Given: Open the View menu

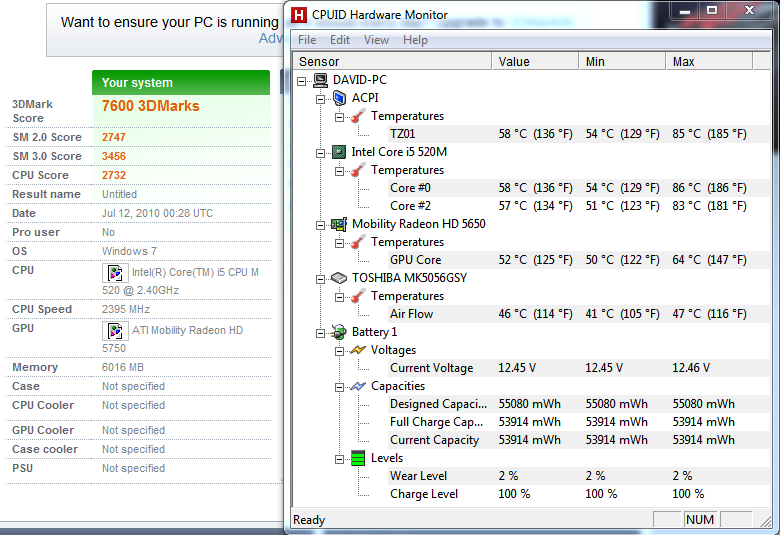Looking at the screenshot, I should click(x=376, y=40).
